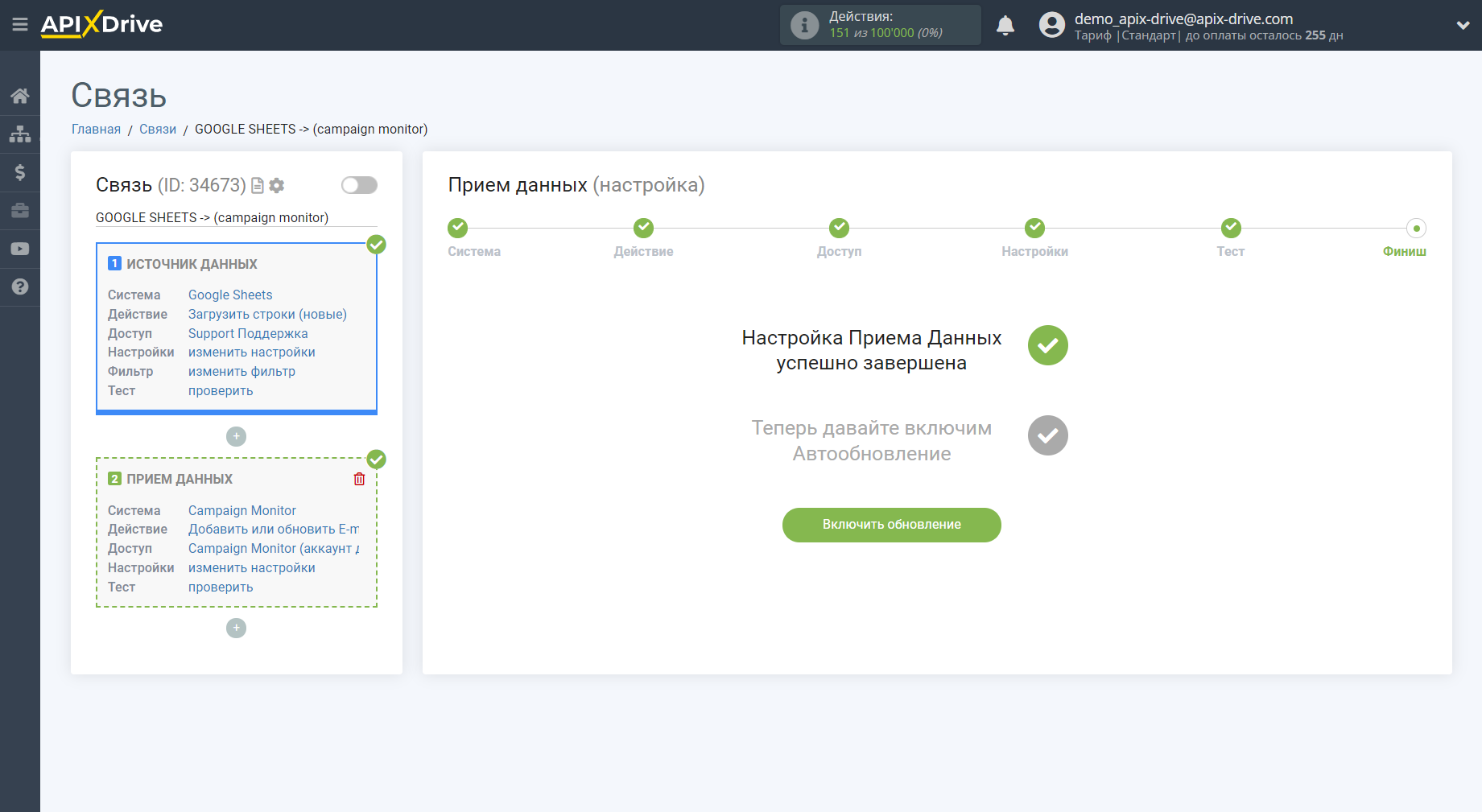
Task: Click the connection name GOOGLE SHEETS -> (campaign monitor) field
Action: (x=236, y=217)
